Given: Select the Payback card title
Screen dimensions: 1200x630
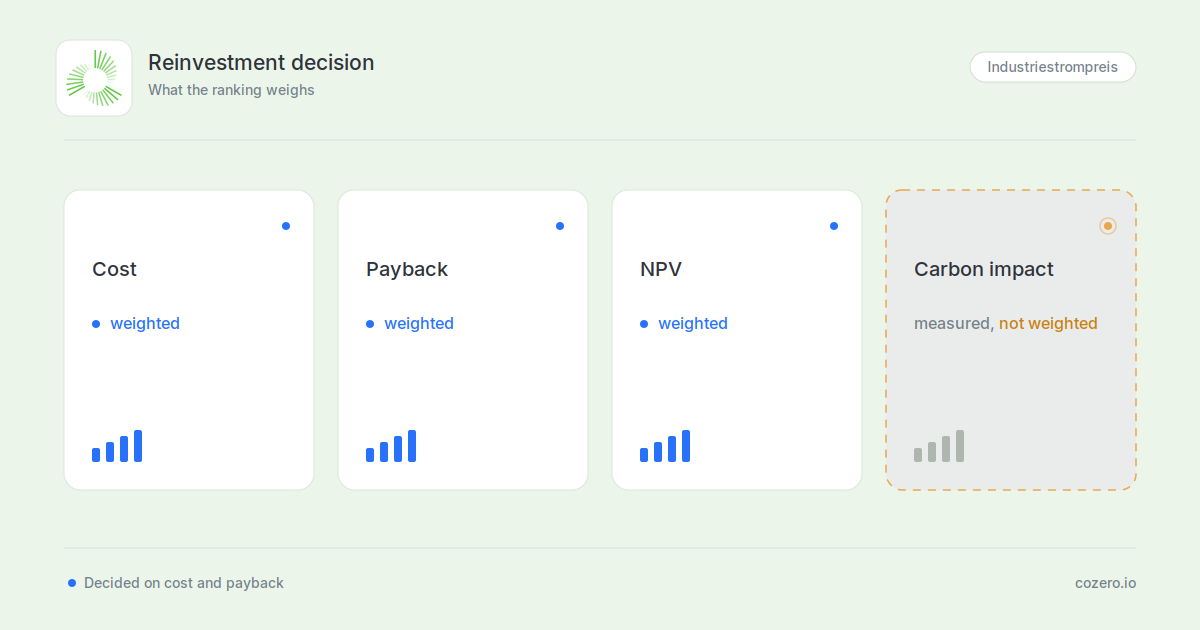Looking at the screenshot, I should (407, 269).
